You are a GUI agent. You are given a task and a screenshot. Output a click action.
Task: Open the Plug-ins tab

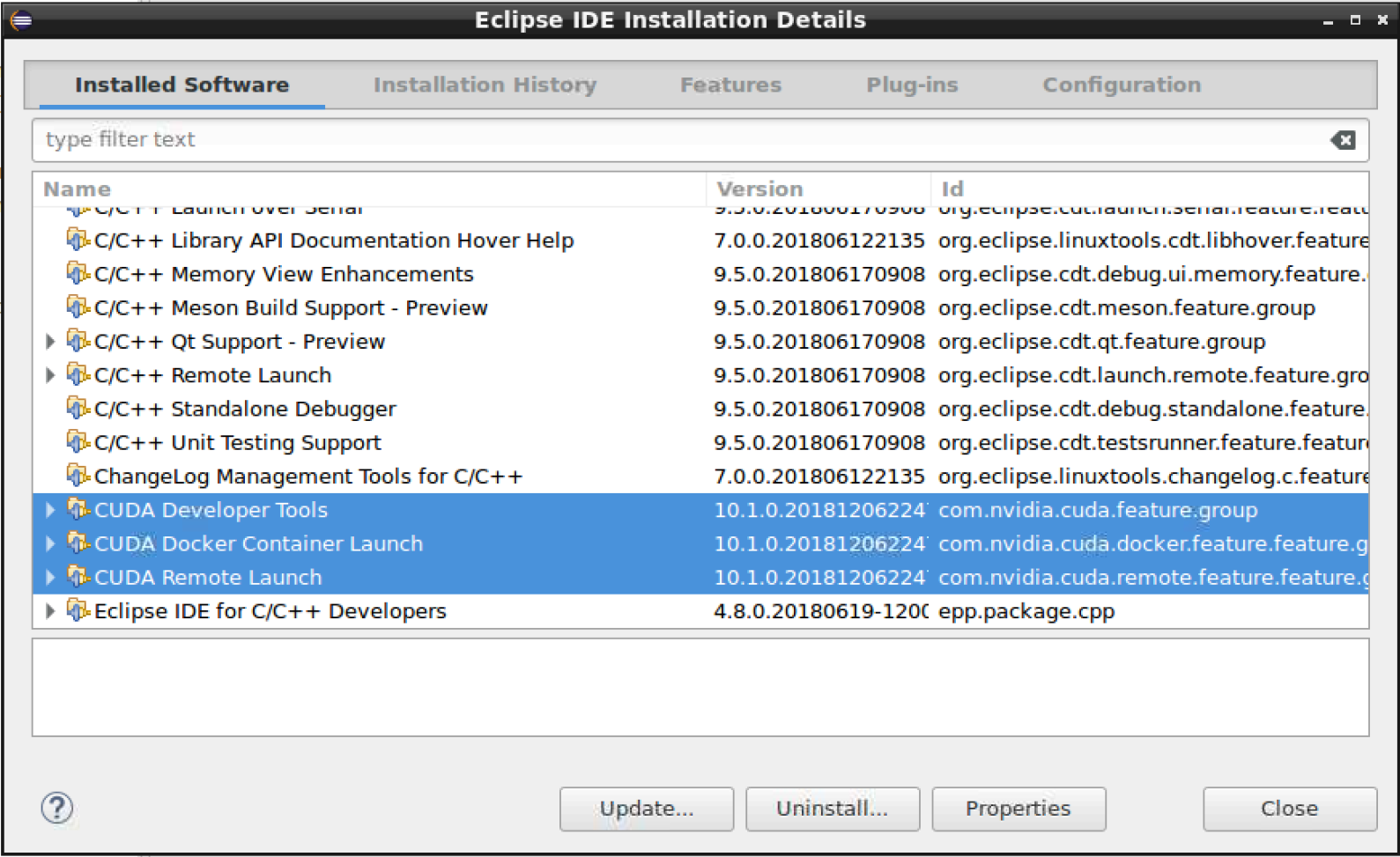(x=912, y=85)
